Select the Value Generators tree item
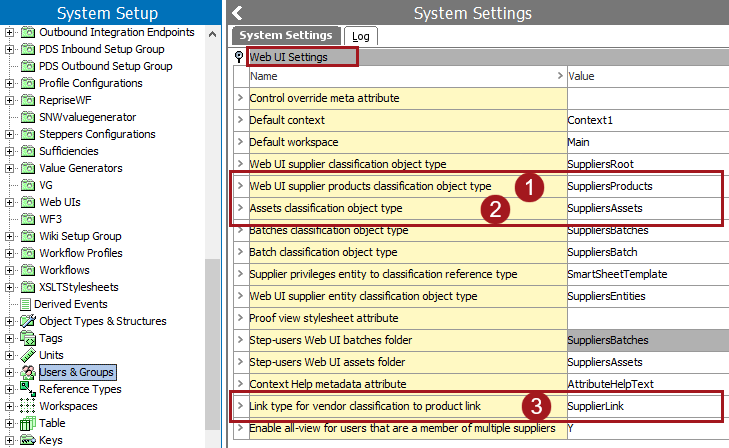 click(80, 168)
